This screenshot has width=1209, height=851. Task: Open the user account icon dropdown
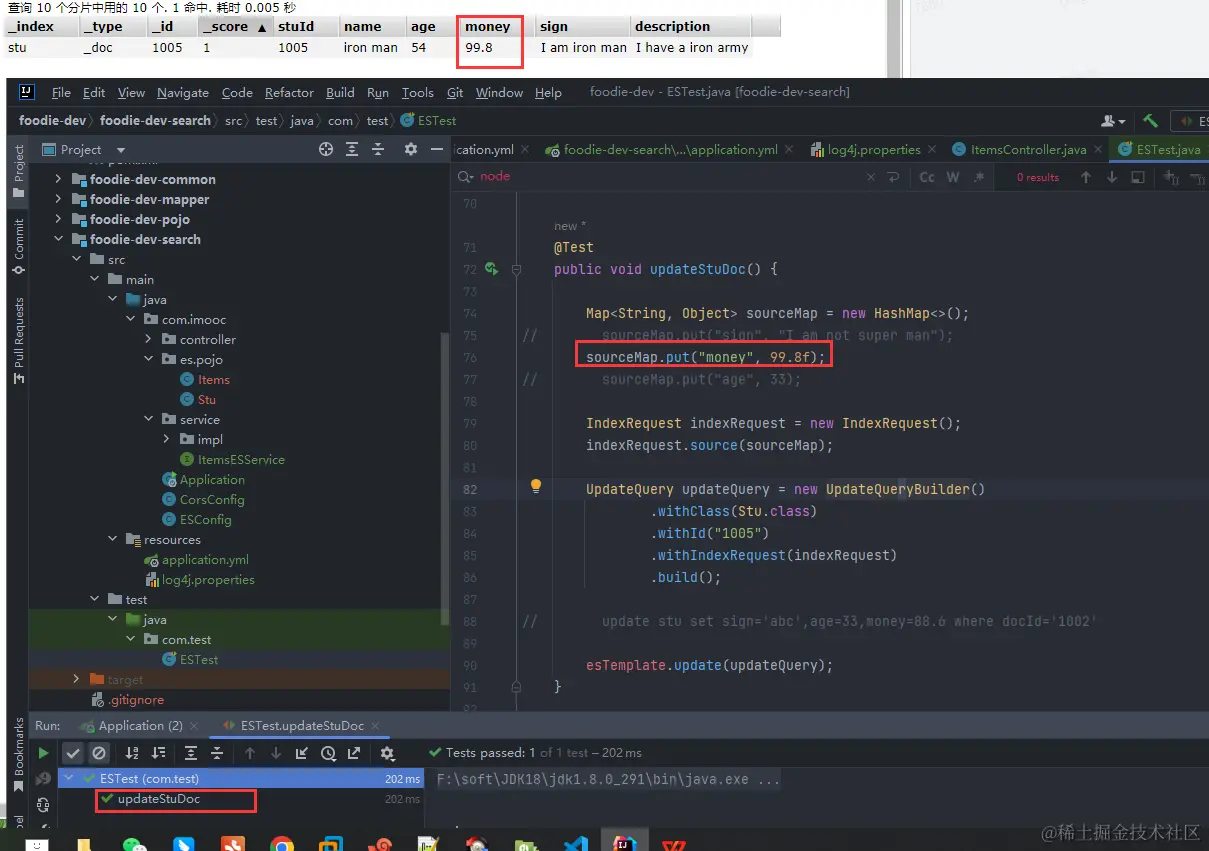click(x=1113, y=121)
